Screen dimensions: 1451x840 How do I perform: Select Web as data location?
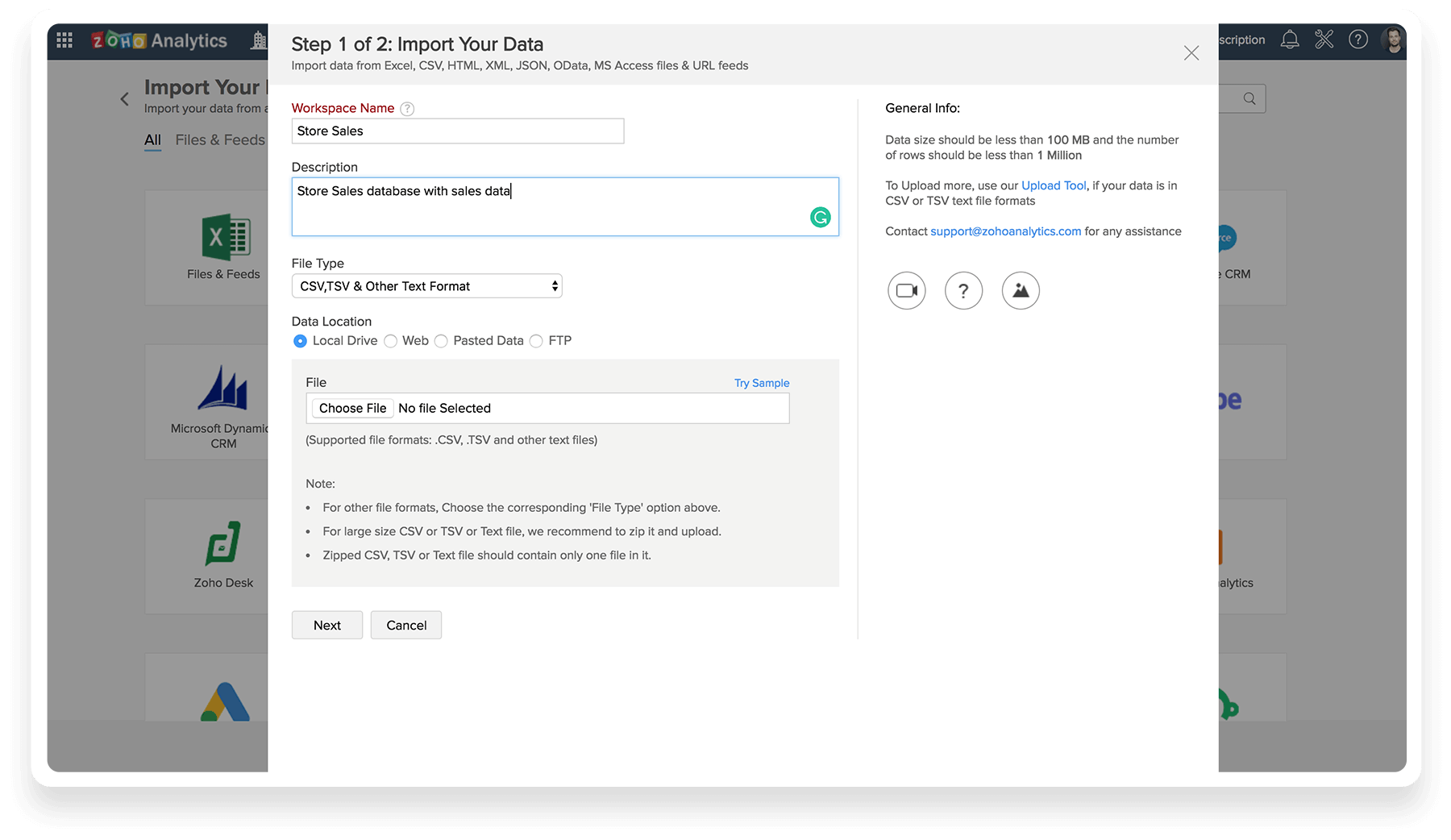[x=391, y=341]
